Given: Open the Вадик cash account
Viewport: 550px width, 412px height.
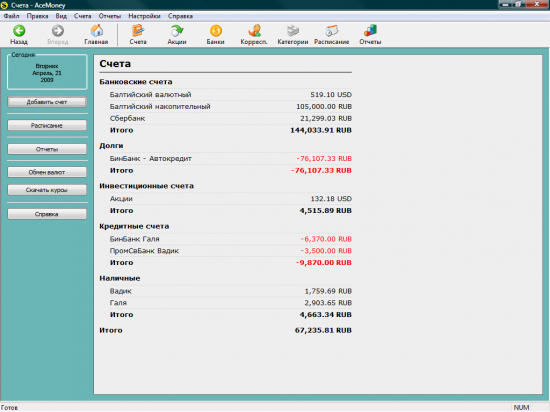Looking at the screenshot, I should point(120,291).
